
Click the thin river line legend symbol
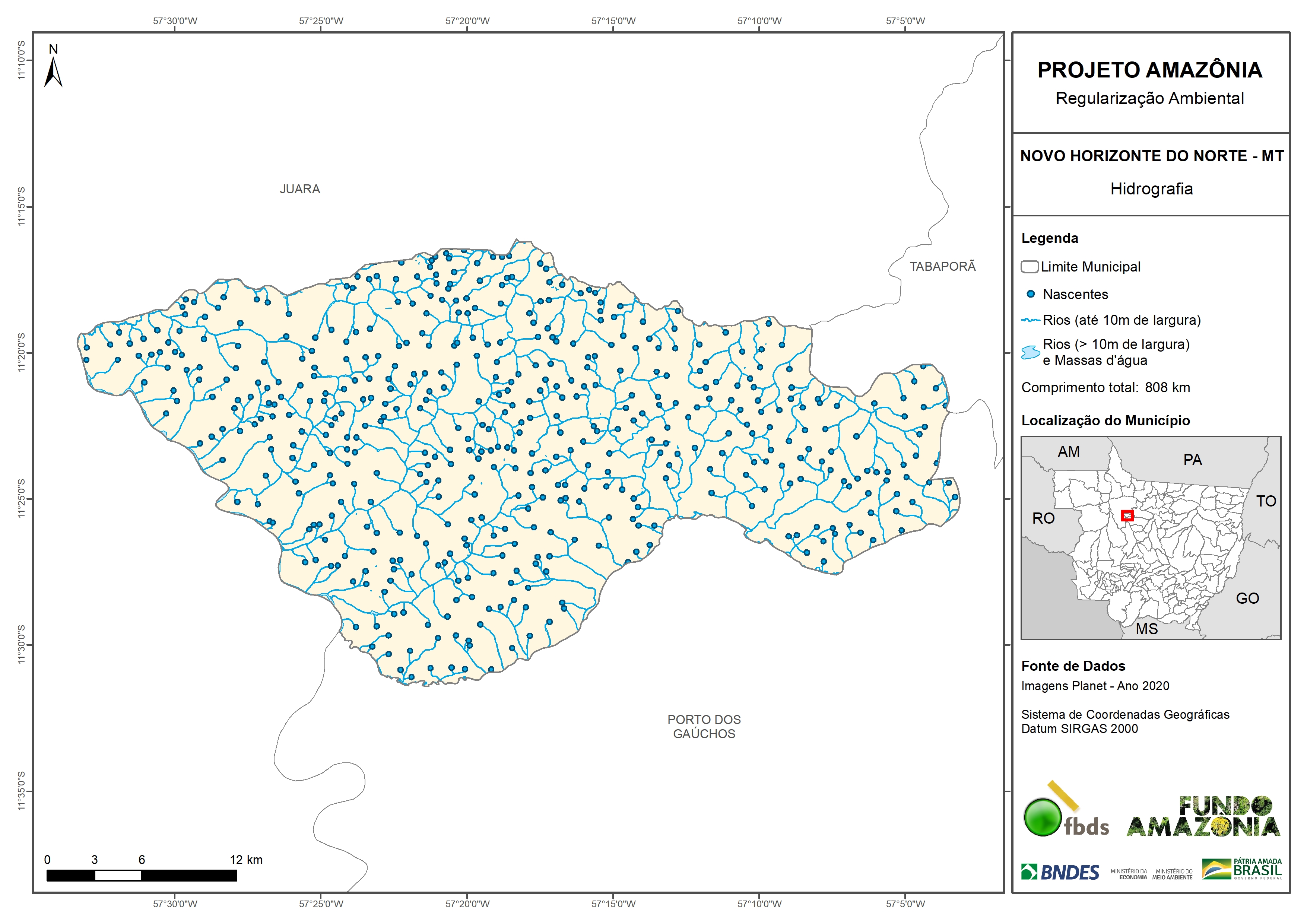tap(1030, 321)
